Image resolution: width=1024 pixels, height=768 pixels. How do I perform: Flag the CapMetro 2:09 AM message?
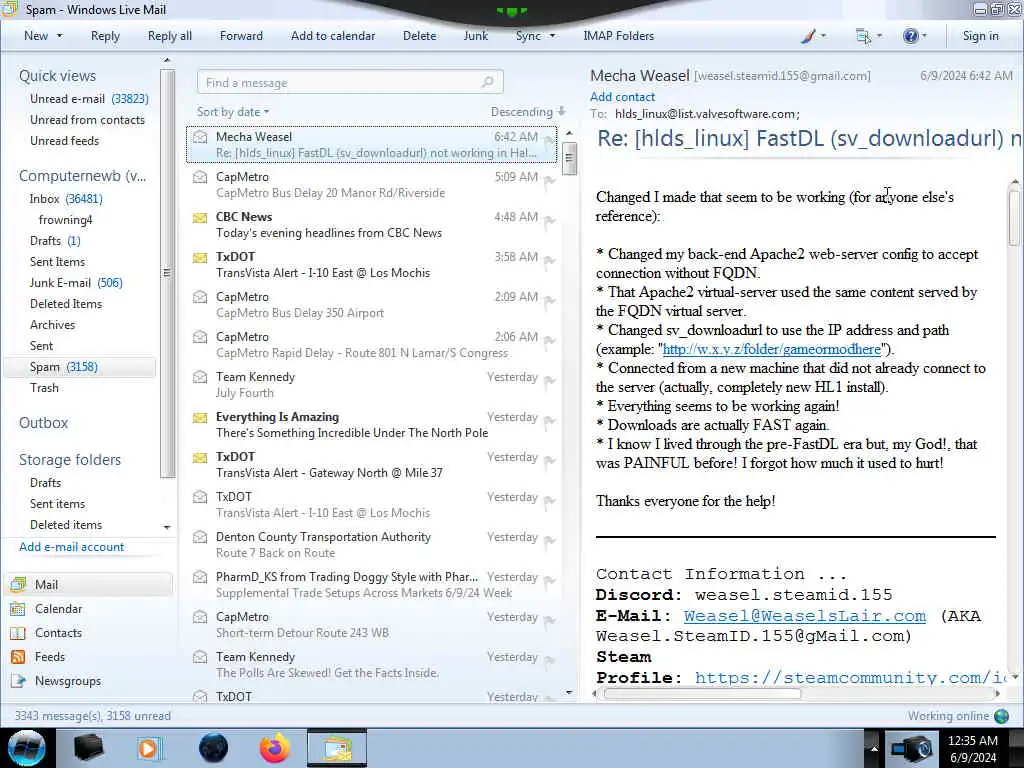point(550,300)
